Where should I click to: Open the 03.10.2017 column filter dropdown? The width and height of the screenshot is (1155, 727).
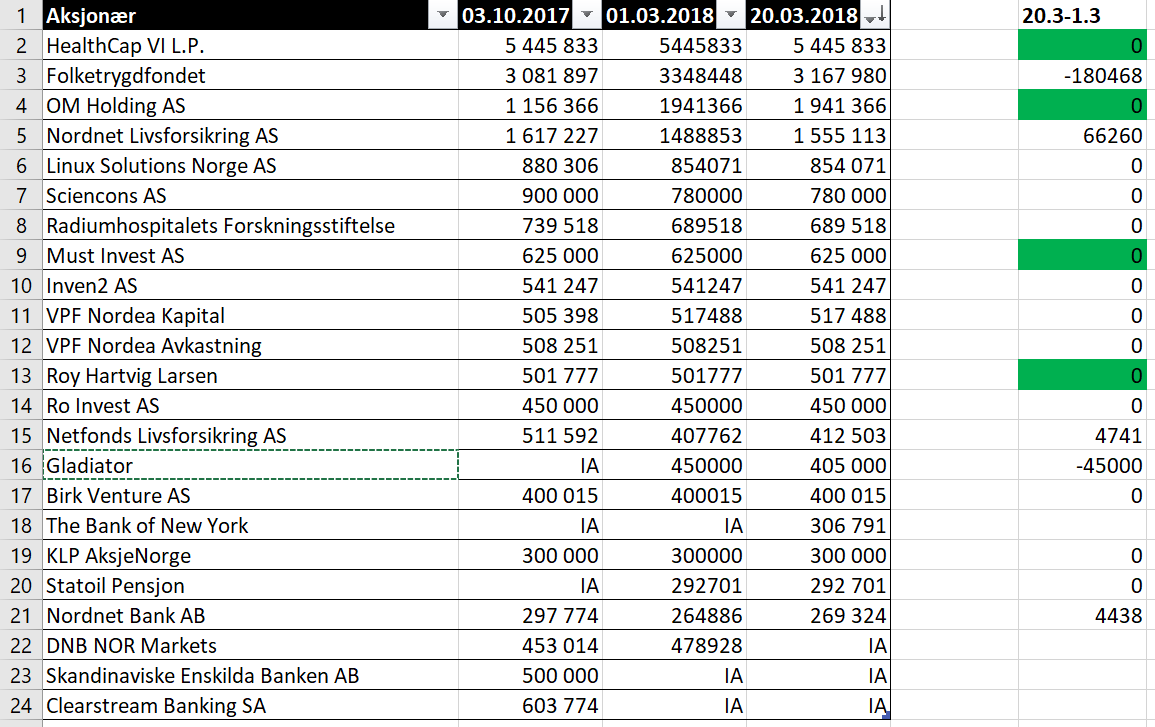587,15
